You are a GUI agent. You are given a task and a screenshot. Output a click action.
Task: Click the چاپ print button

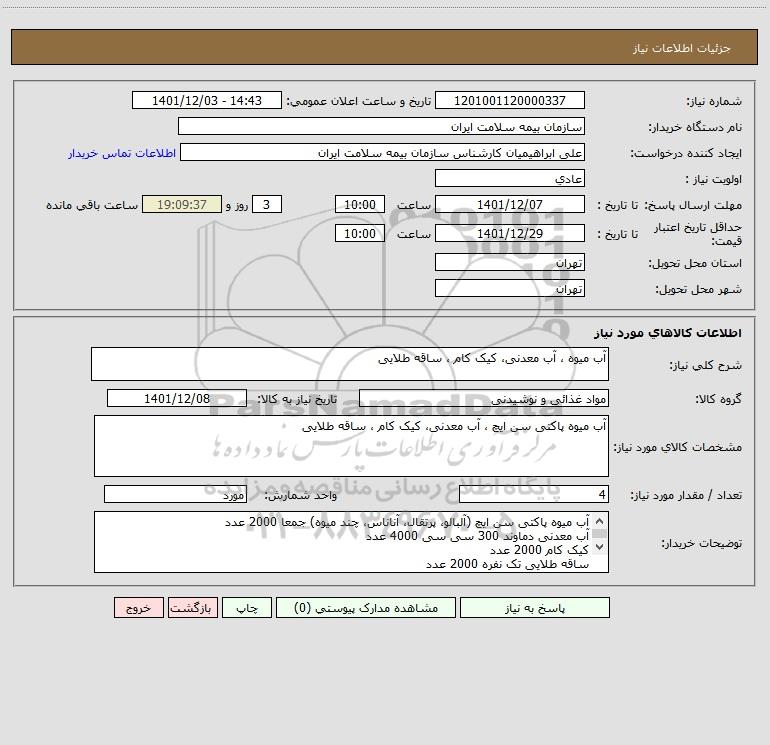247,608
